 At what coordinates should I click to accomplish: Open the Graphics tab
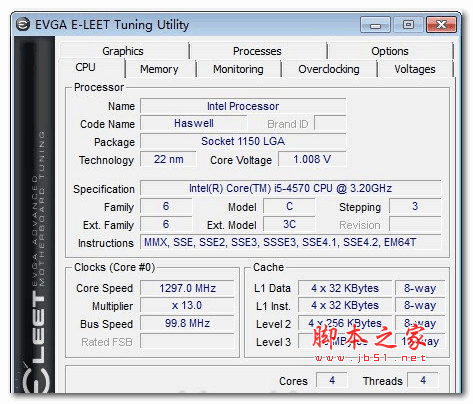123,51
